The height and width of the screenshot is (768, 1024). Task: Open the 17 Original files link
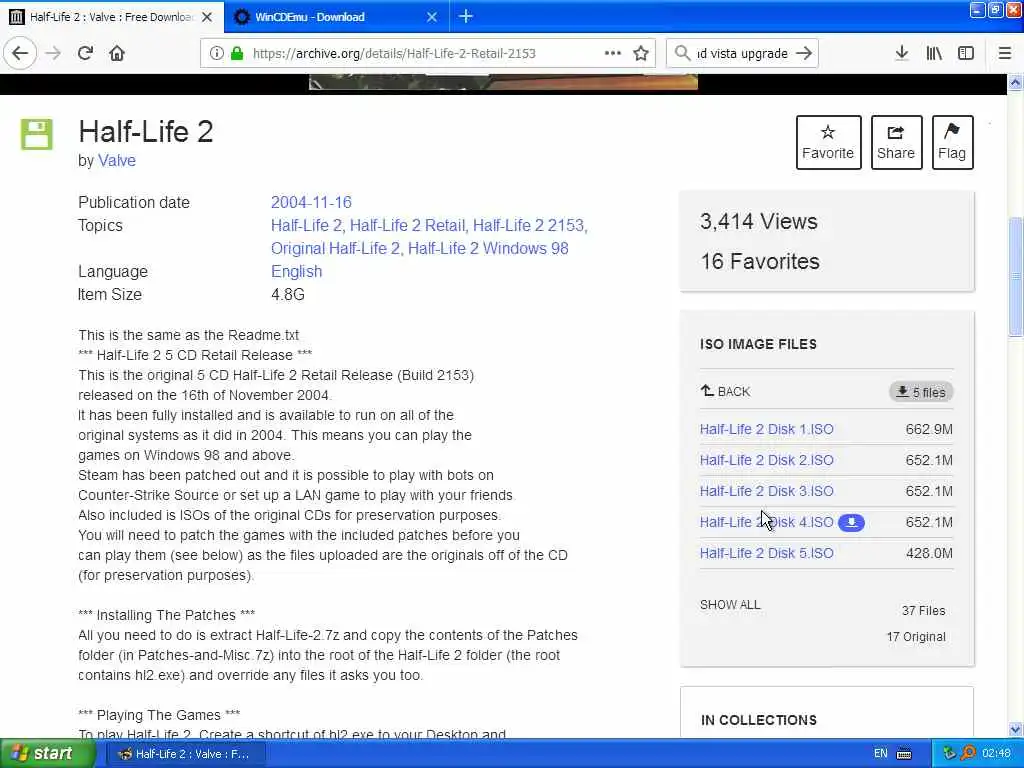point(916,637)
